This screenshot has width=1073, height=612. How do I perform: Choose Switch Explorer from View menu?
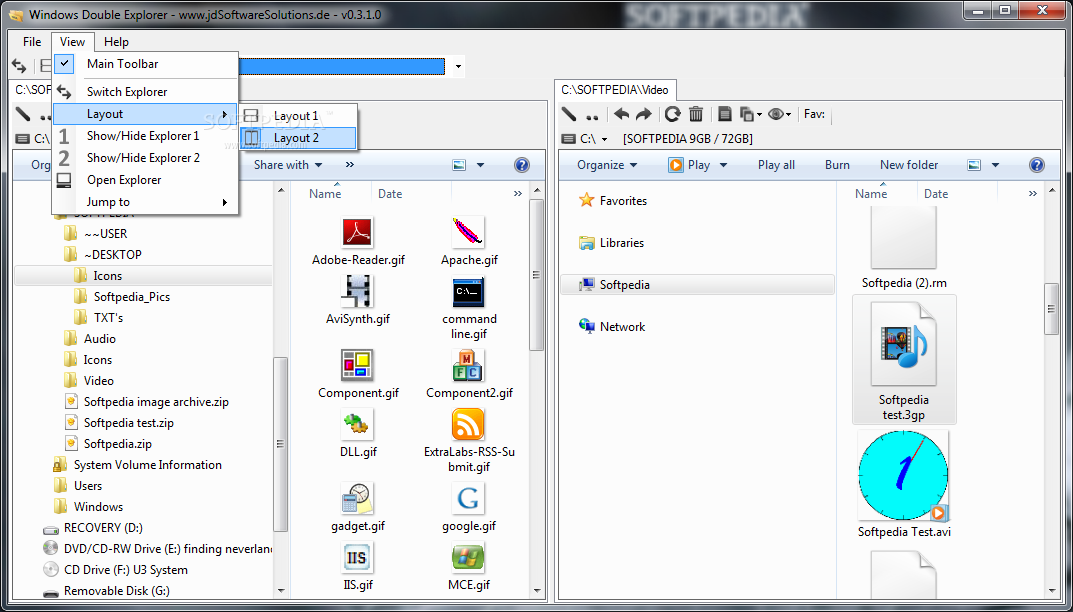click(145, 92)
